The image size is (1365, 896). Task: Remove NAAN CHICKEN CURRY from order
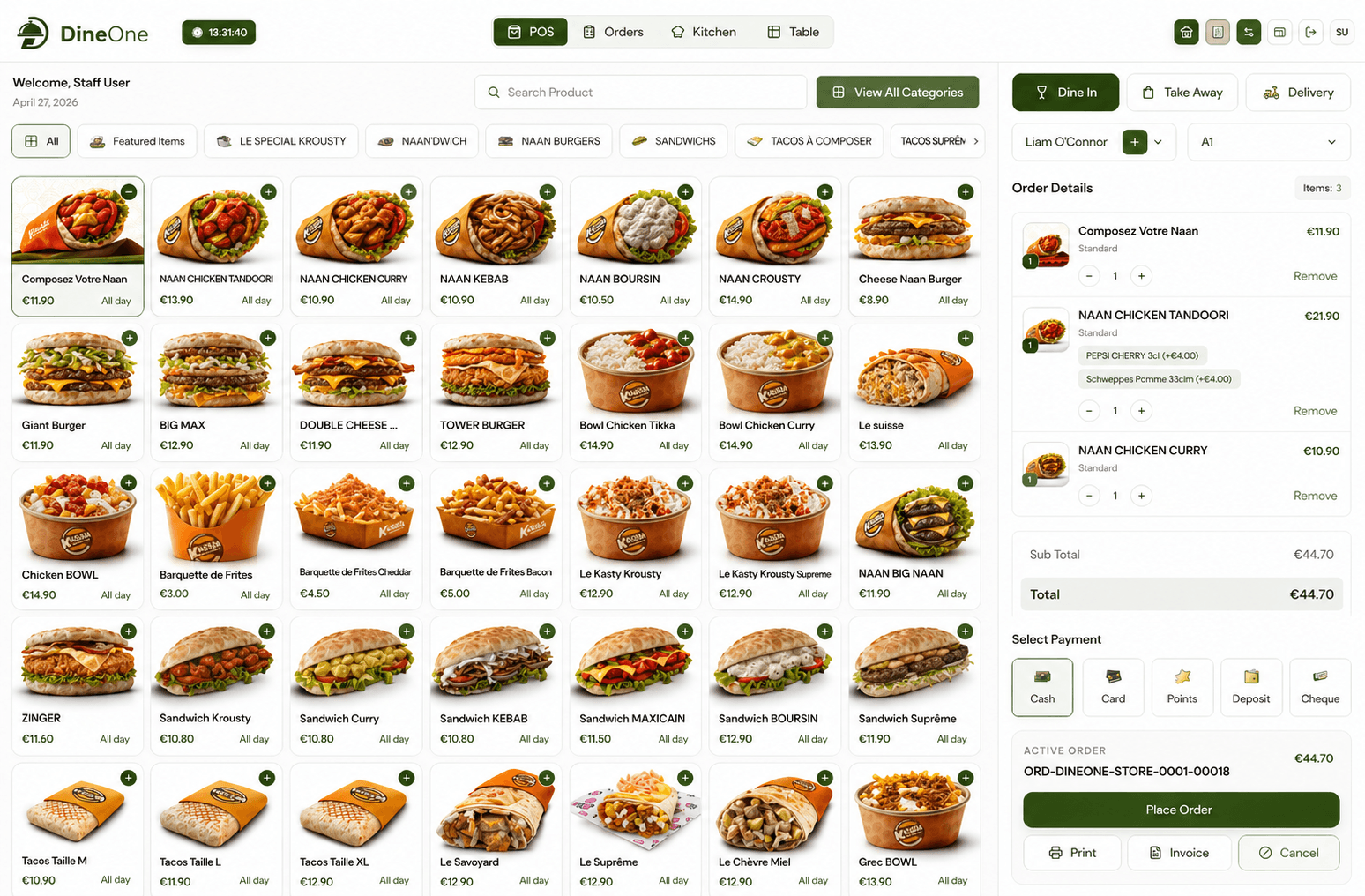click(1315, 496)
